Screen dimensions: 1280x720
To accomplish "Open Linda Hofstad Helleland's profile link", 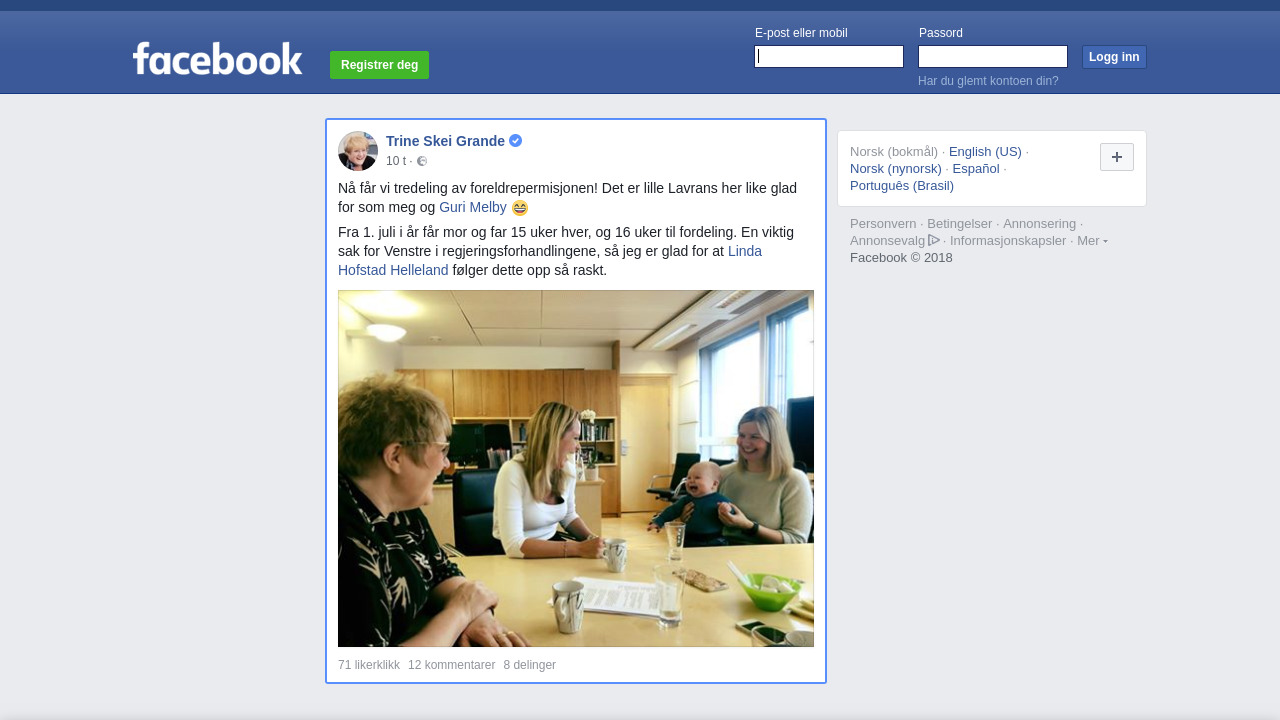I will pyautogui.click(x=550, y=261).
